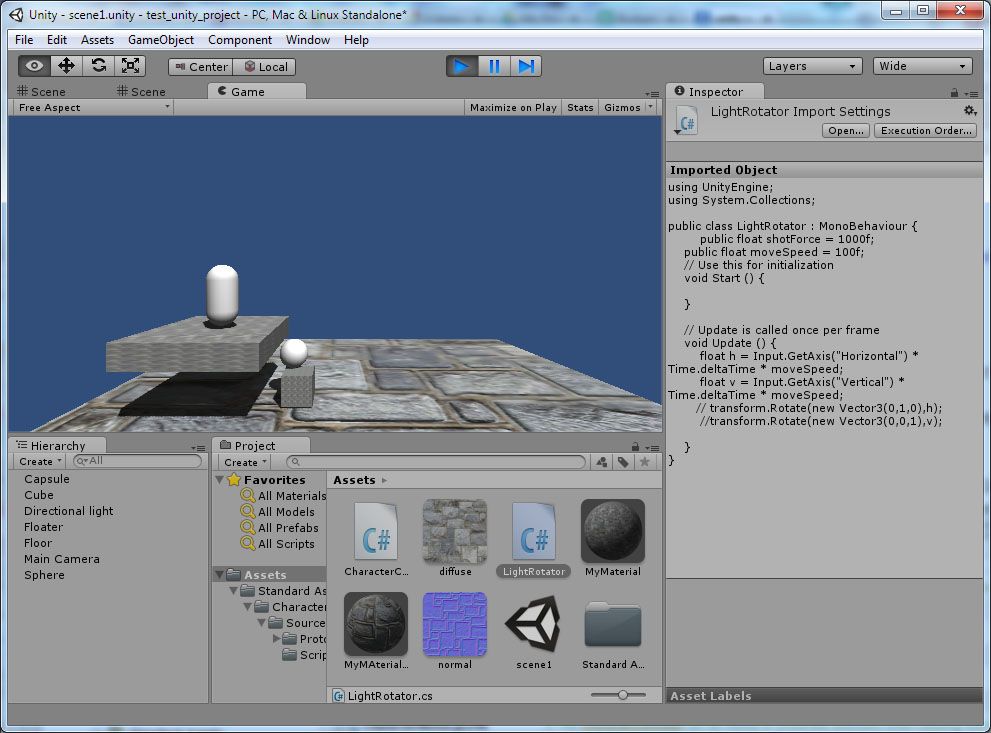Start Play mode

pos(462,66)
